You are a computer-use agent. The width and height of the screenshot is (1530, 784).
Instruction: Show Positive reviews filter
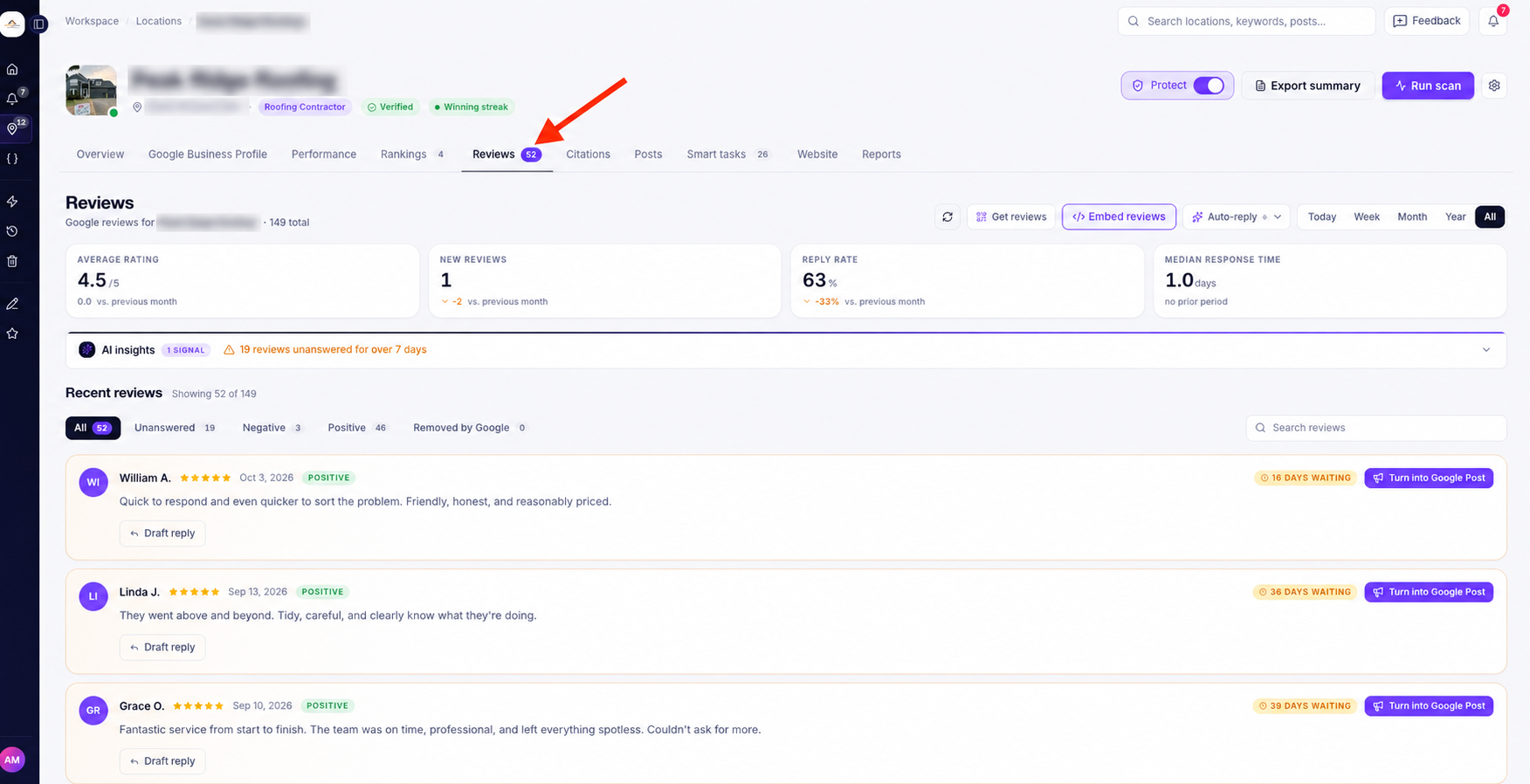point(357,428)
